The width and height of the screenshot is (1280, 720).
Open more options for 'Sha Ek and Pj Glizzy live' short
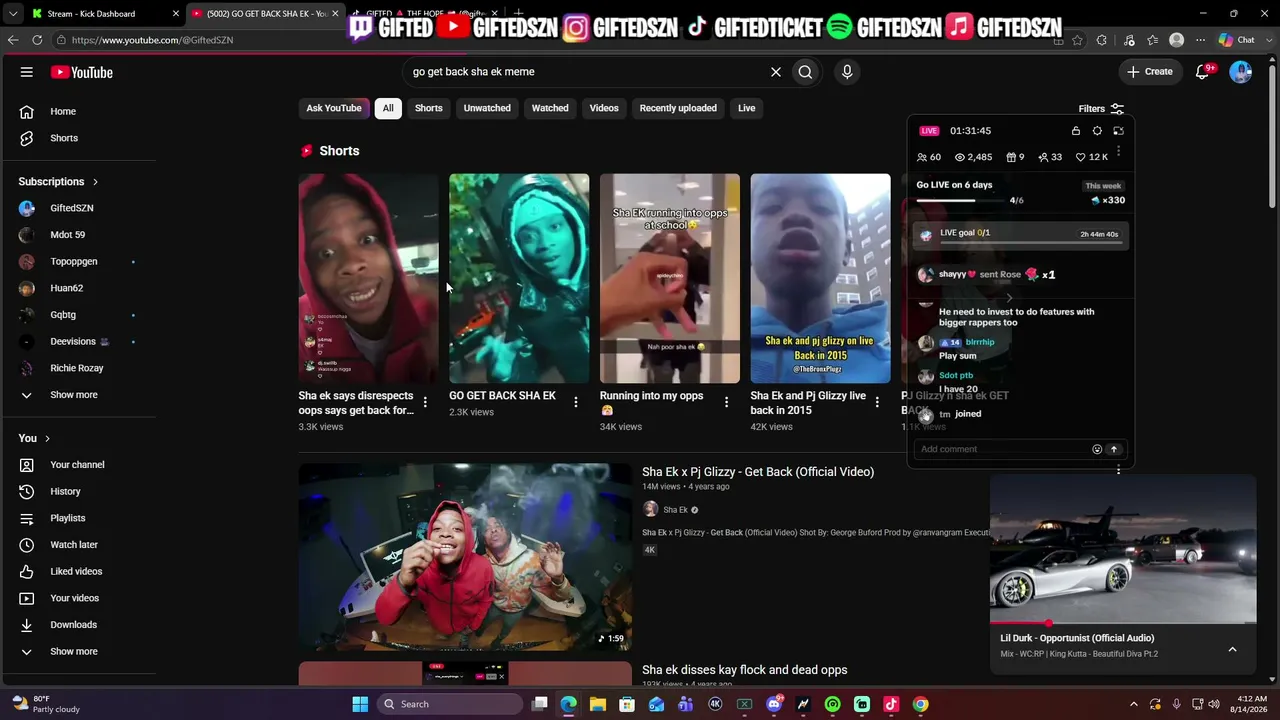(877, 402)
